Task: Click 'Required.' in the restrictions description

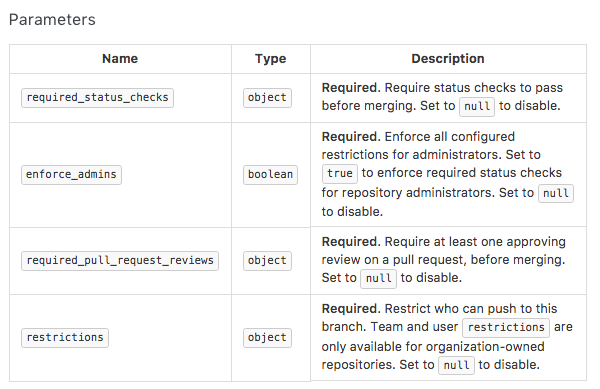Action: pyautogui.click(x=351, y=309)
